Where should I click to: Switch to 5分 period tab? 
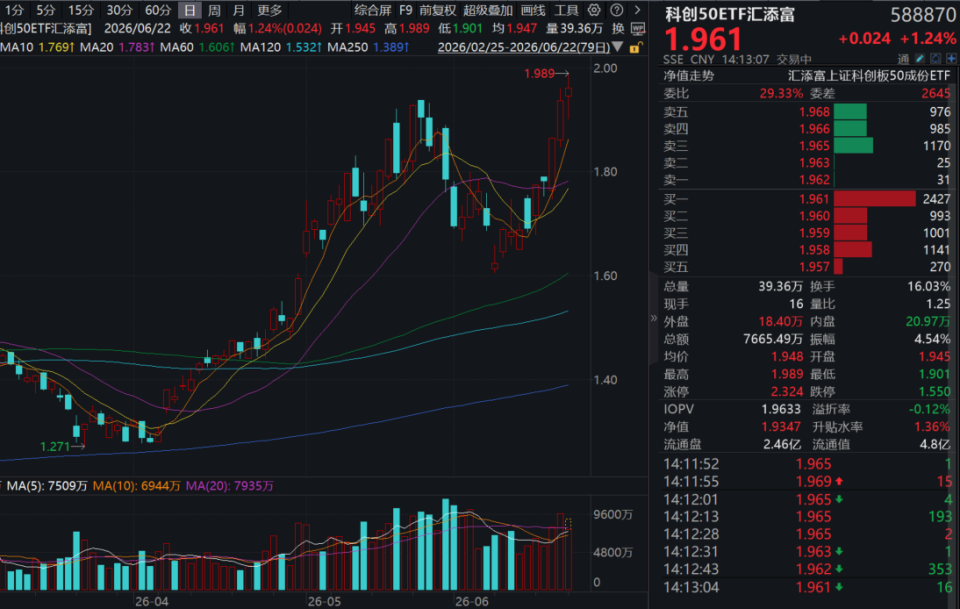pos(45,10)
